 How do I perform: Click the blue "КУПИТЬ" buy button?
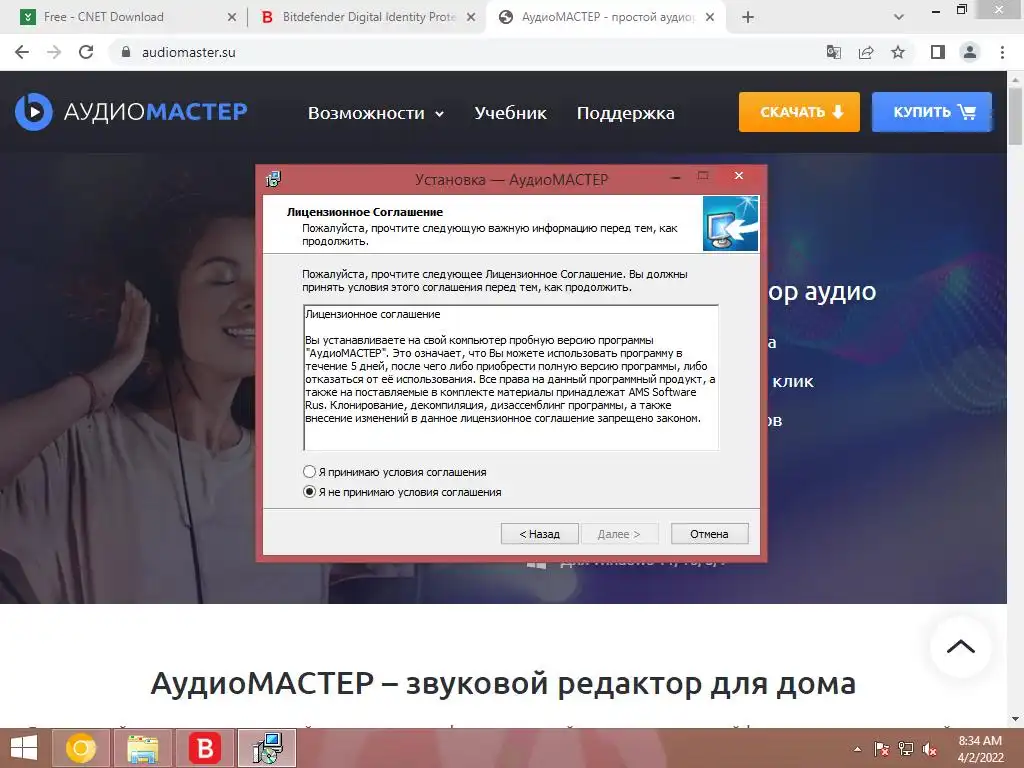[932, 112]
